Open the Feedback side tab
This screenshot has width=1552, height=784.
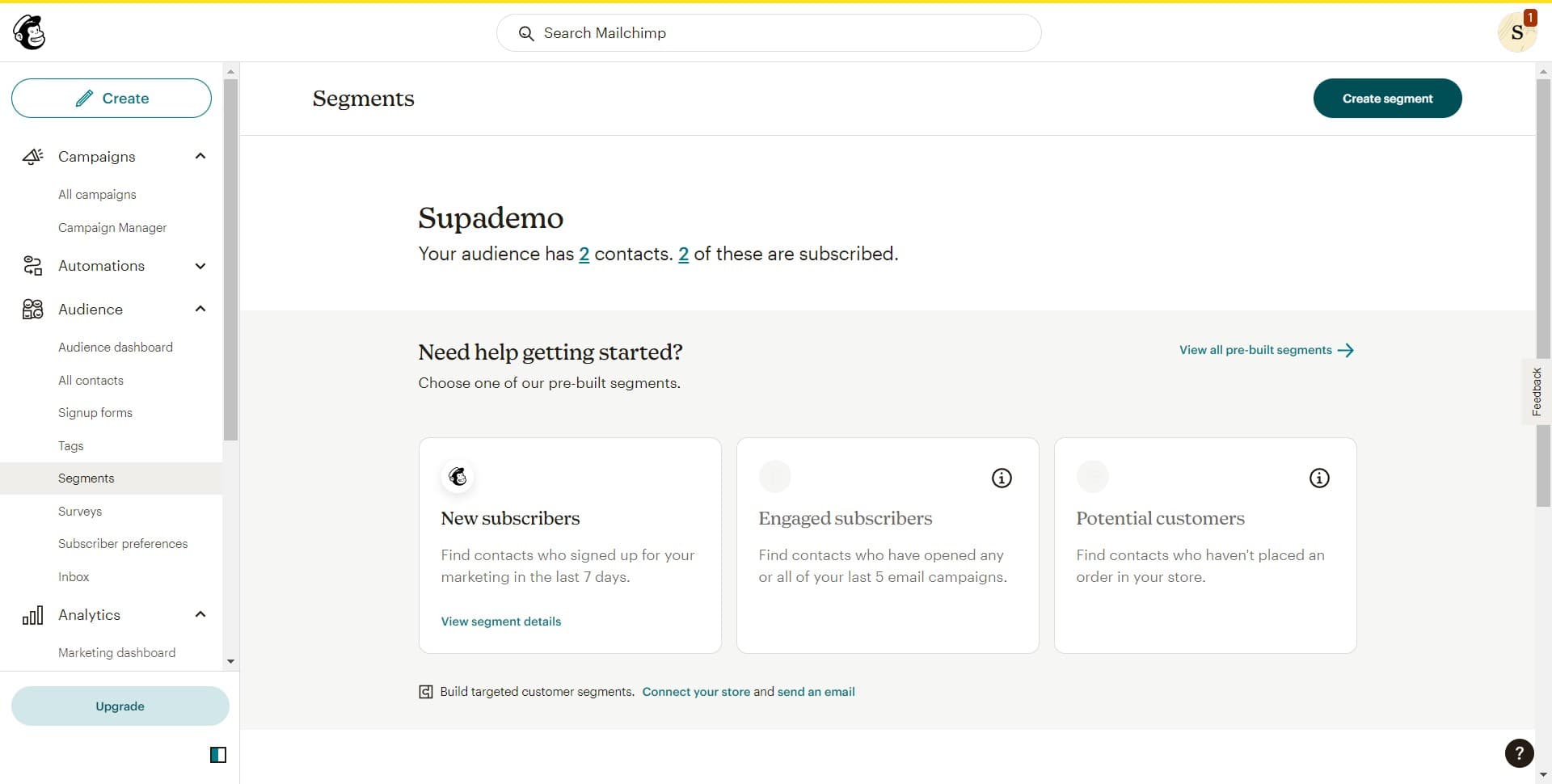[x=1536, y=392]
